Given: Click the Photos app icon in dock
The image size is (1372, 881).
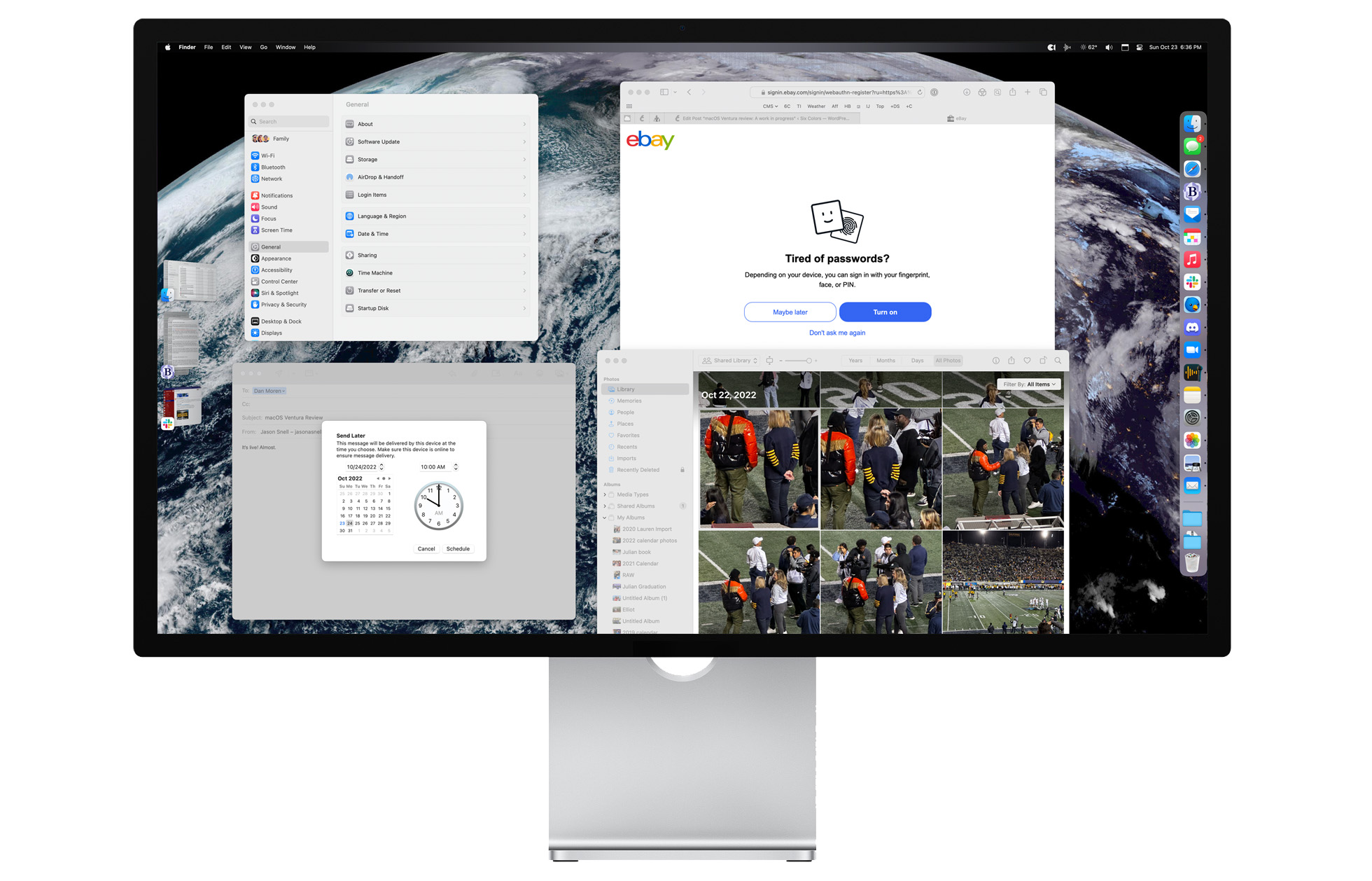Looking at the screenshot, I should point(1193,438).
